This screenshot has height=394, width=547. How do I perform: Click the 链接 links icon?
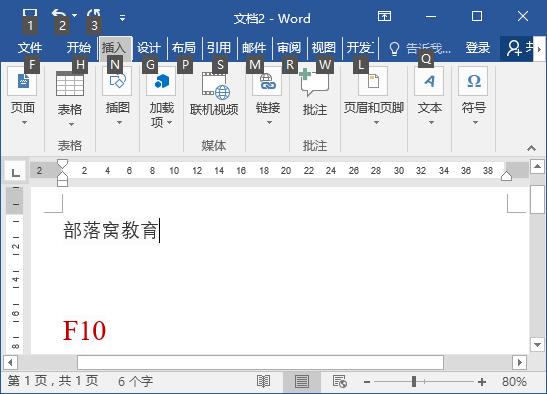click(x=267, y=81)
